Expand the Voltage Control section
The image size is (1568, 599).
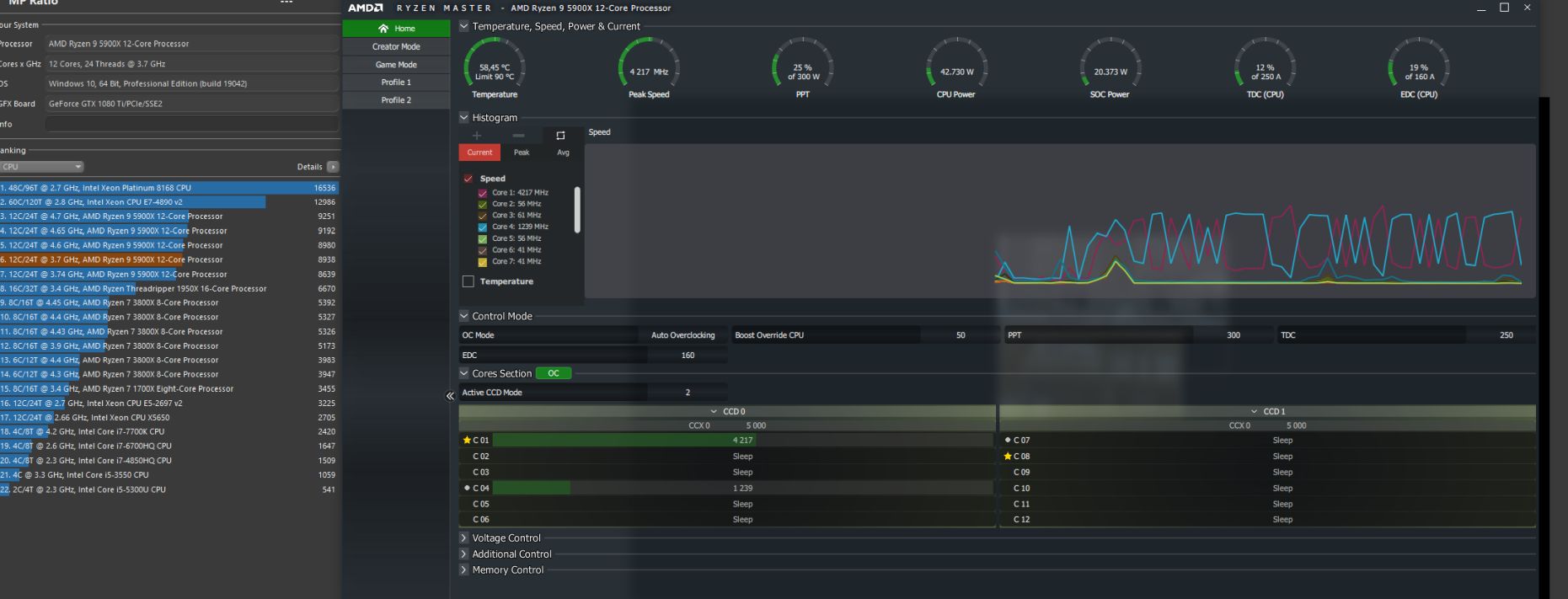(x=463, y=538)
